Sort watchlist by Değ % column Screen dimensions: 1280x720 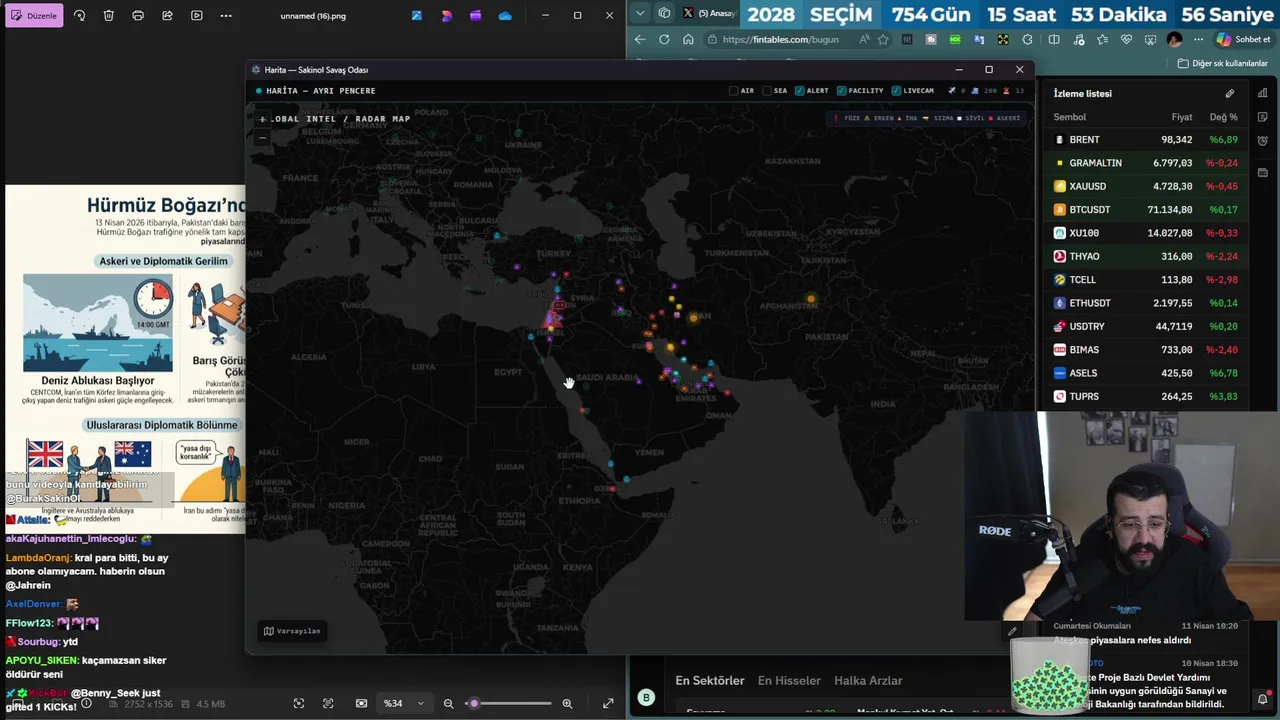[x=1223, y=117]
